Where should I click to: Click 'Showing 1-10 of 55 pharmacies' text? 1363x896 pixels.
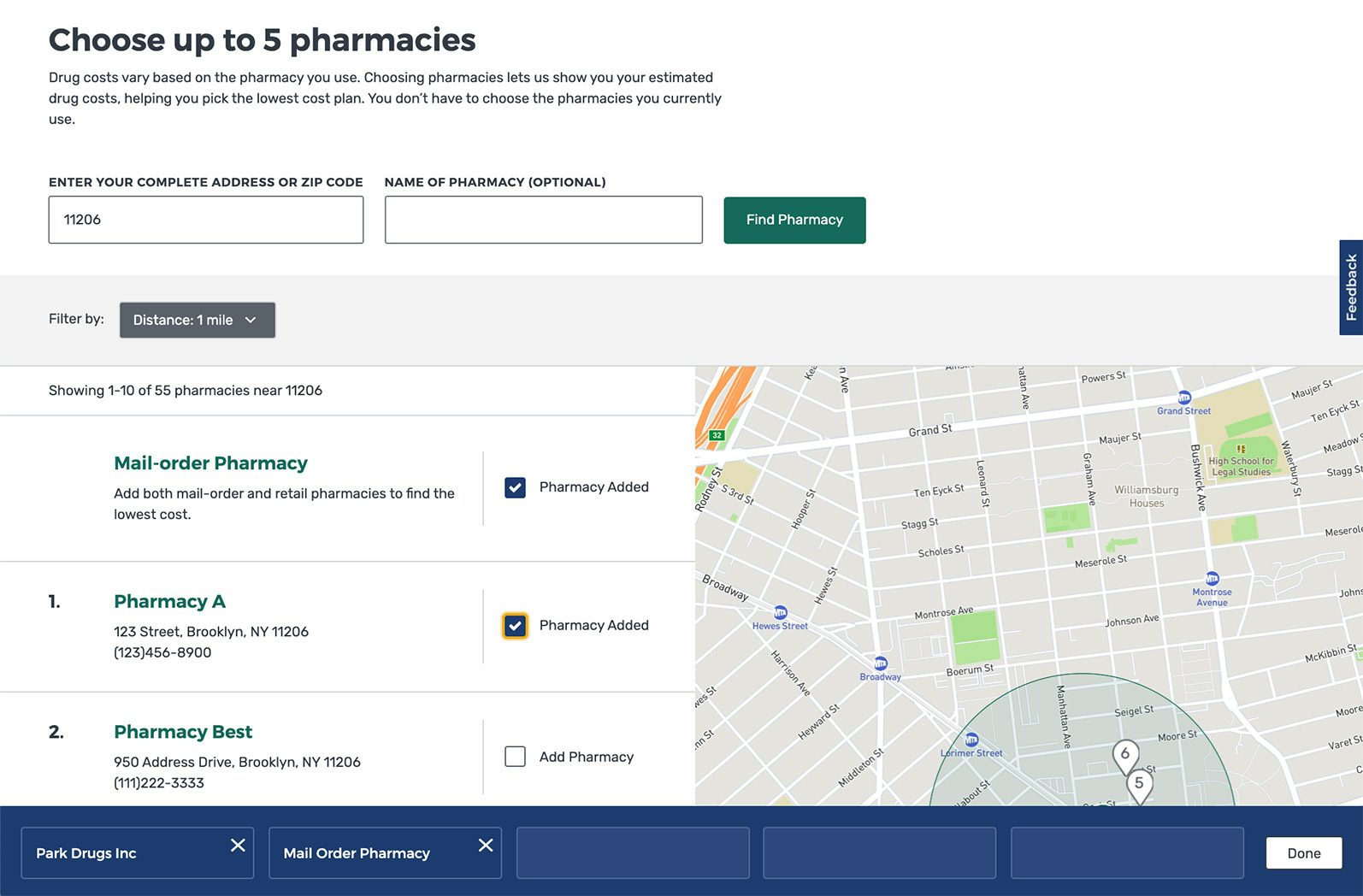(186, 391)
